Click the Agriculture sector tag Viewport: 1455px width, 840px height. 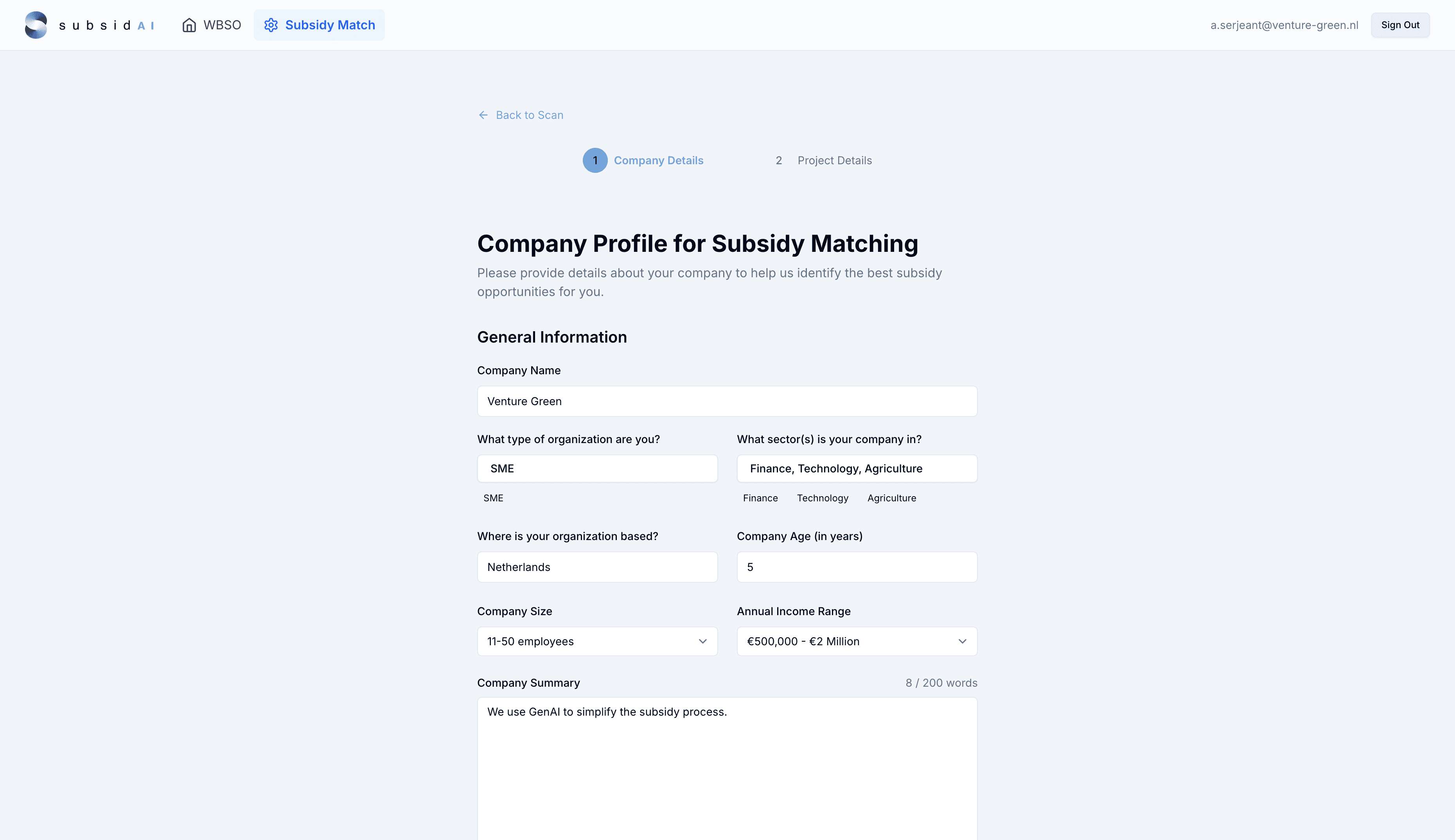[x=891, y=498]
